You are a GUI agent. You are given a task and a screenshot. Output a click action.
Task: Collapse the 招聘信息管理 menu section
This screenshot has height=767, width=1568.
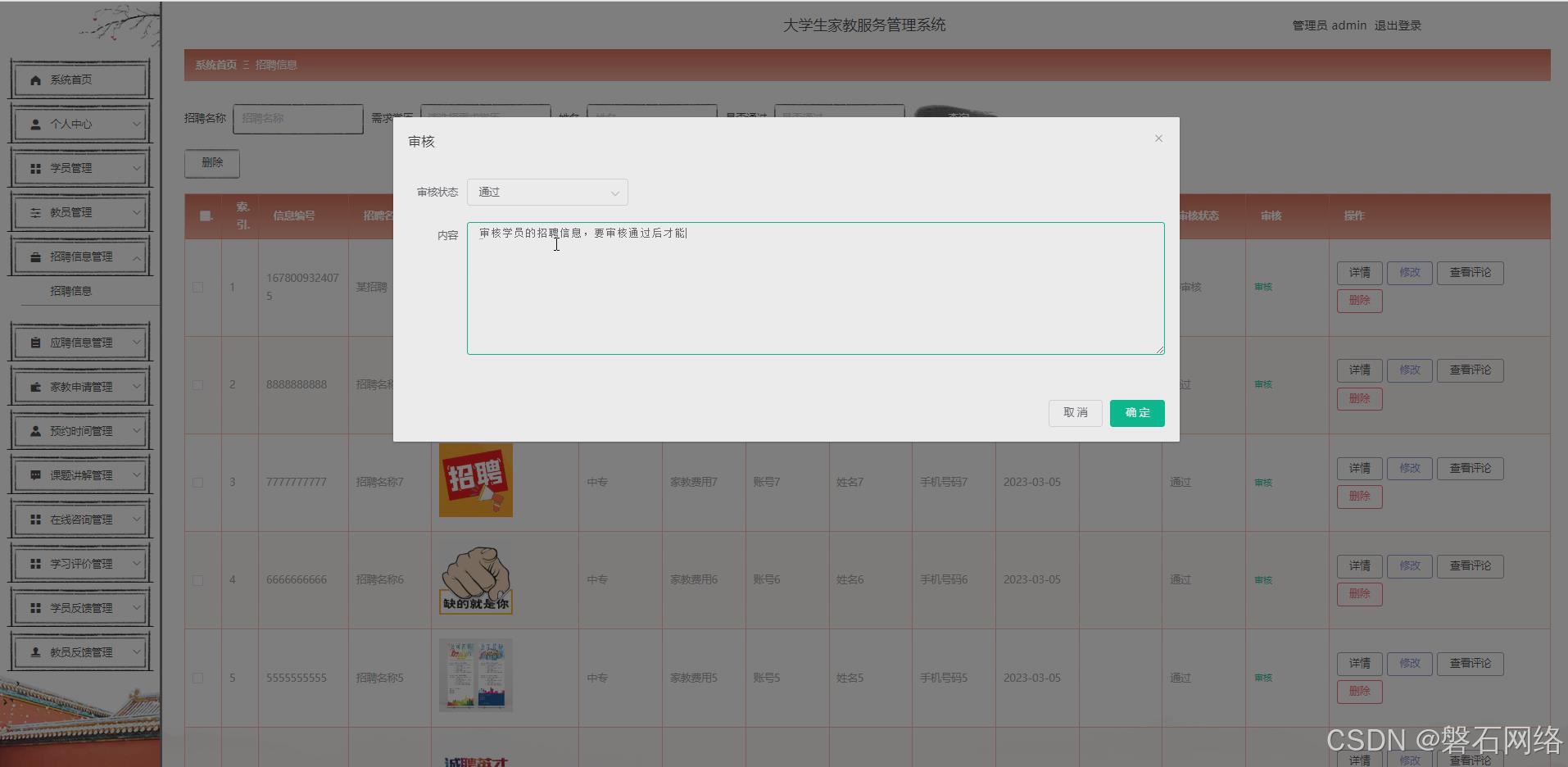tap(79, 256)
